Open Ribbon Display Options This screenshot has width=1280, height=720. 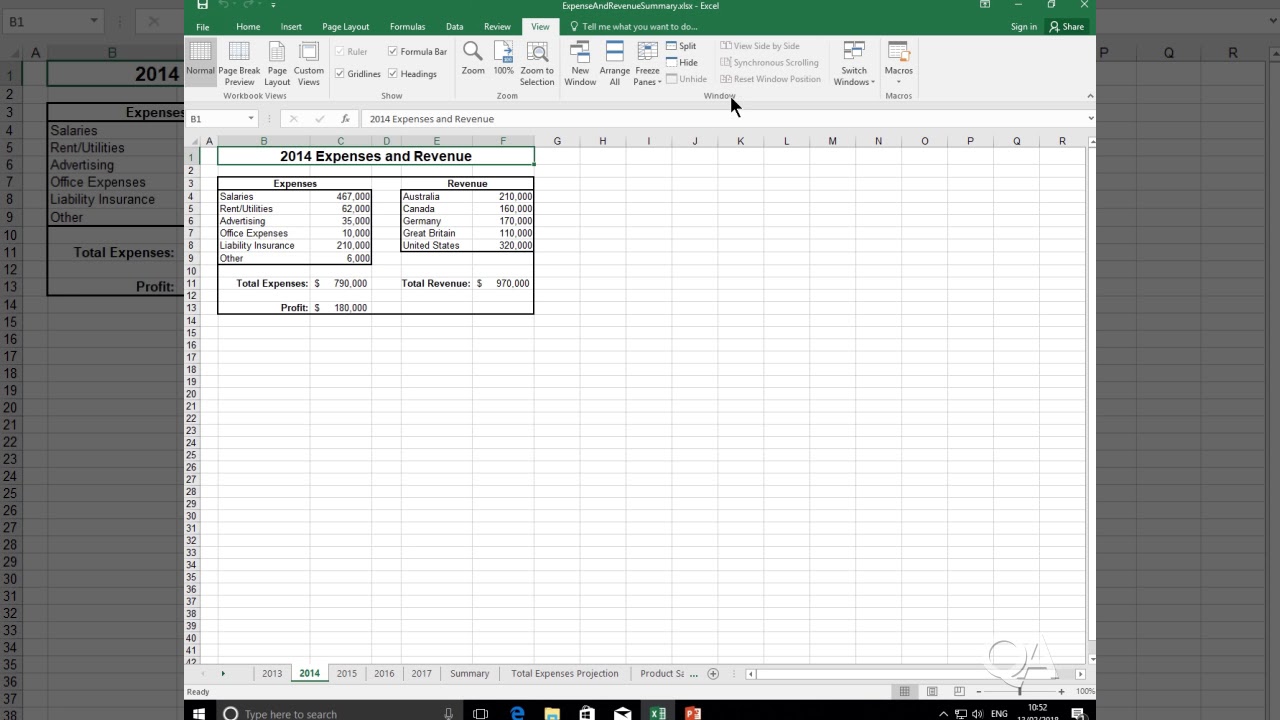(985, 5)
